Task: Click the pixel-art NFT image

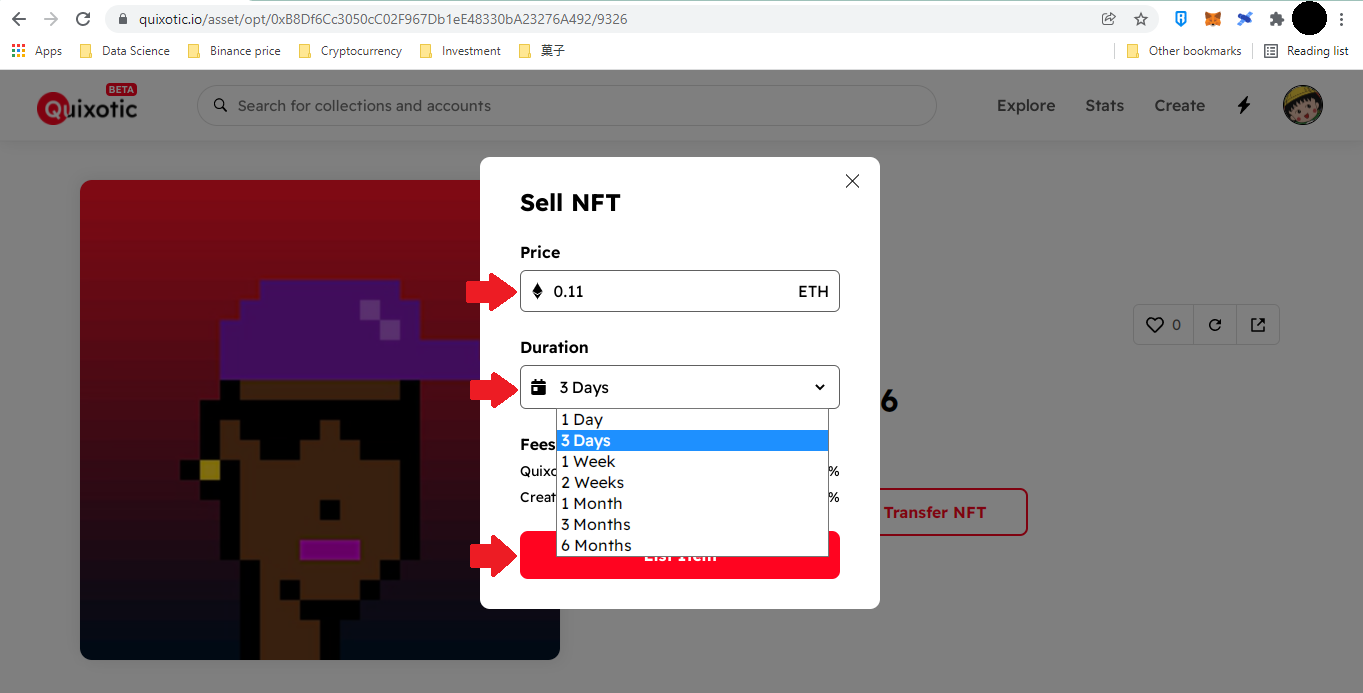Action: (320, 420)
